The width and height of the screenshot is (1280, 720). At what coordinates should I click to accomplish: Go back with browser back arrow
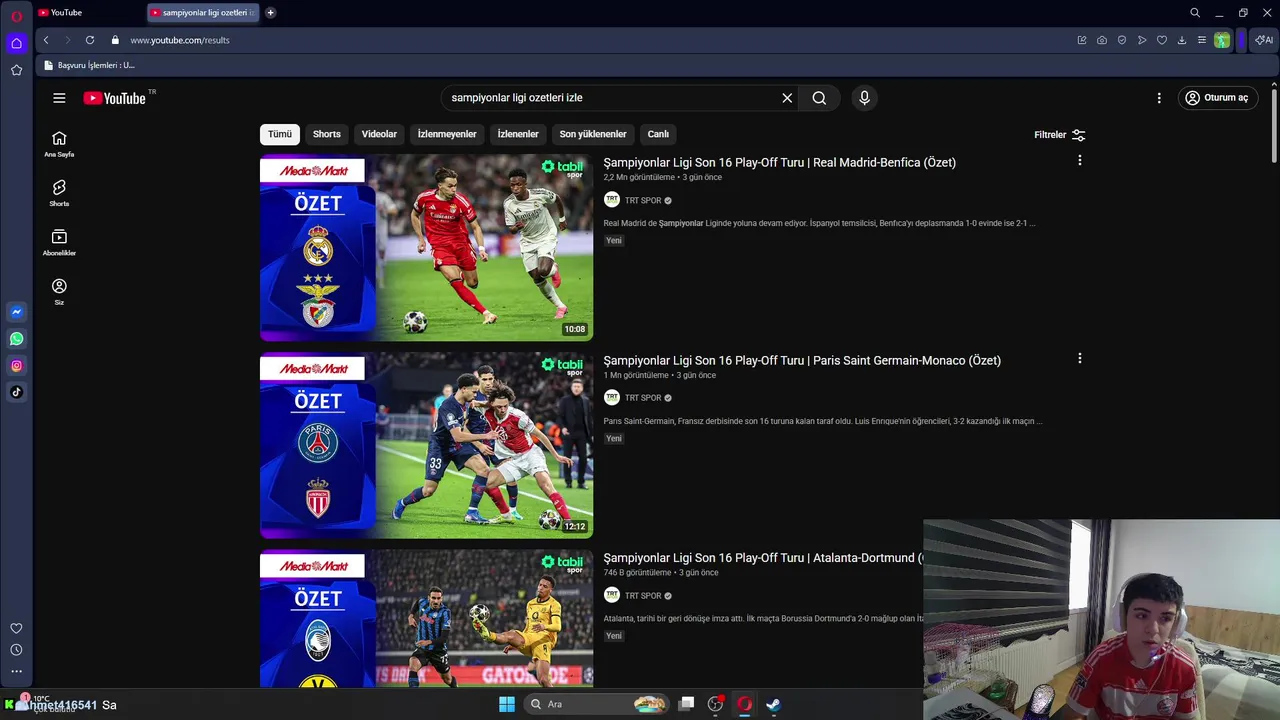coord(46,40)
